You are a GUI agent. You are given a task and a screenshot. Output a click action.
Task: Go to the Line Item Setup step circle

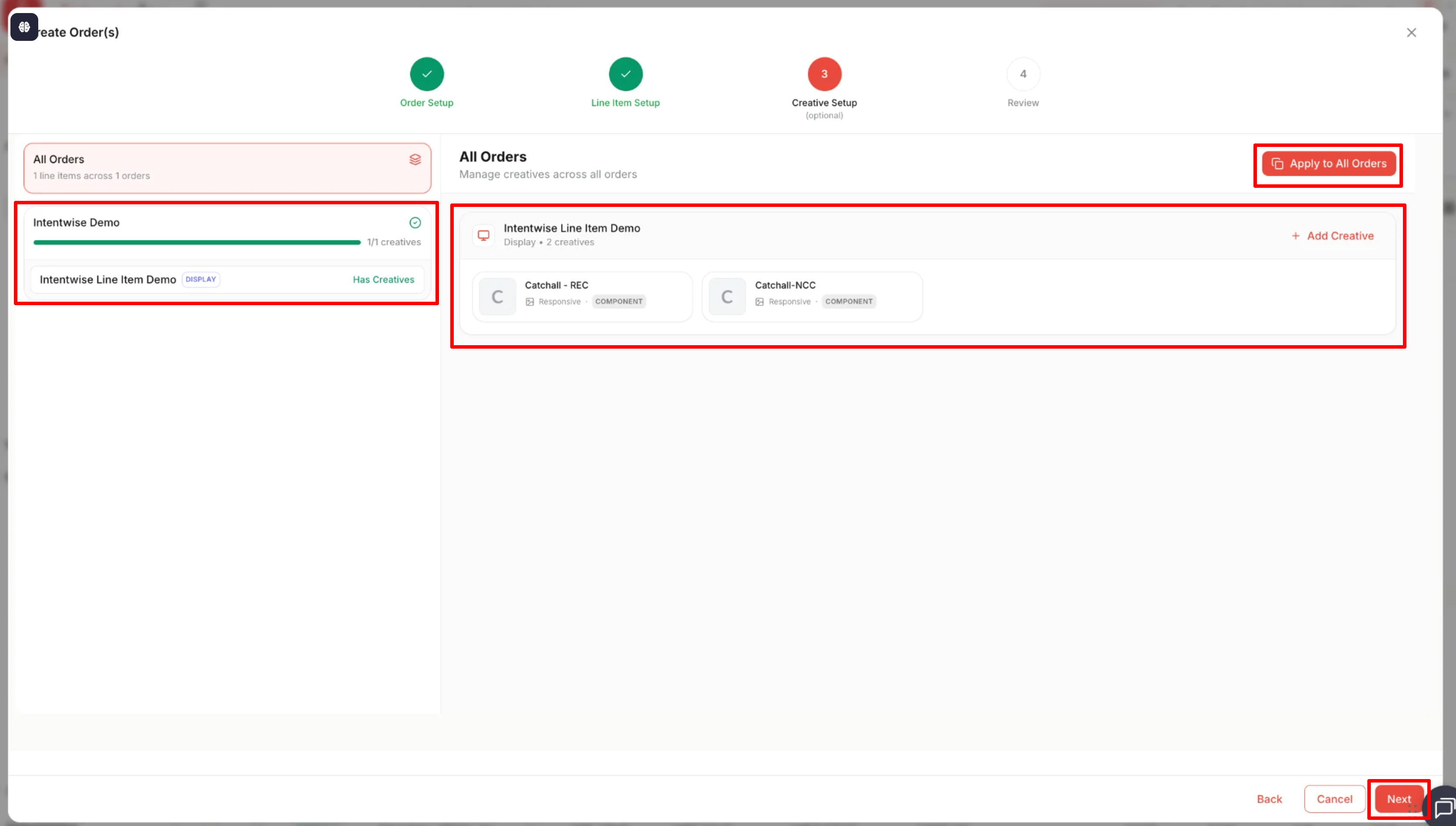[x=625, y=74]
